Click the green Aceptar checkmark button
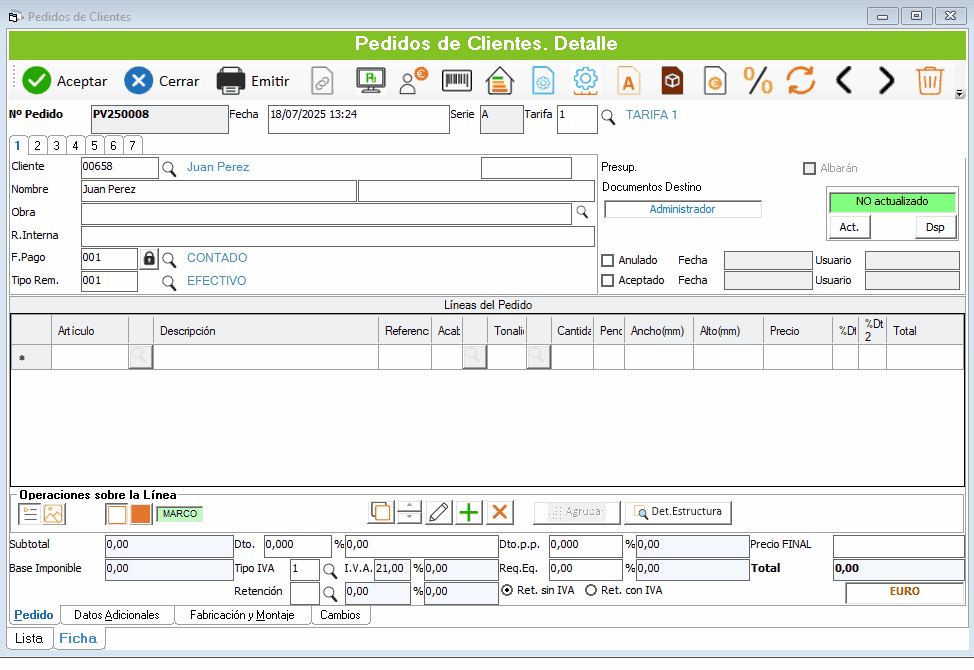The height and width of the screenshot is (670, 974). 37,81
